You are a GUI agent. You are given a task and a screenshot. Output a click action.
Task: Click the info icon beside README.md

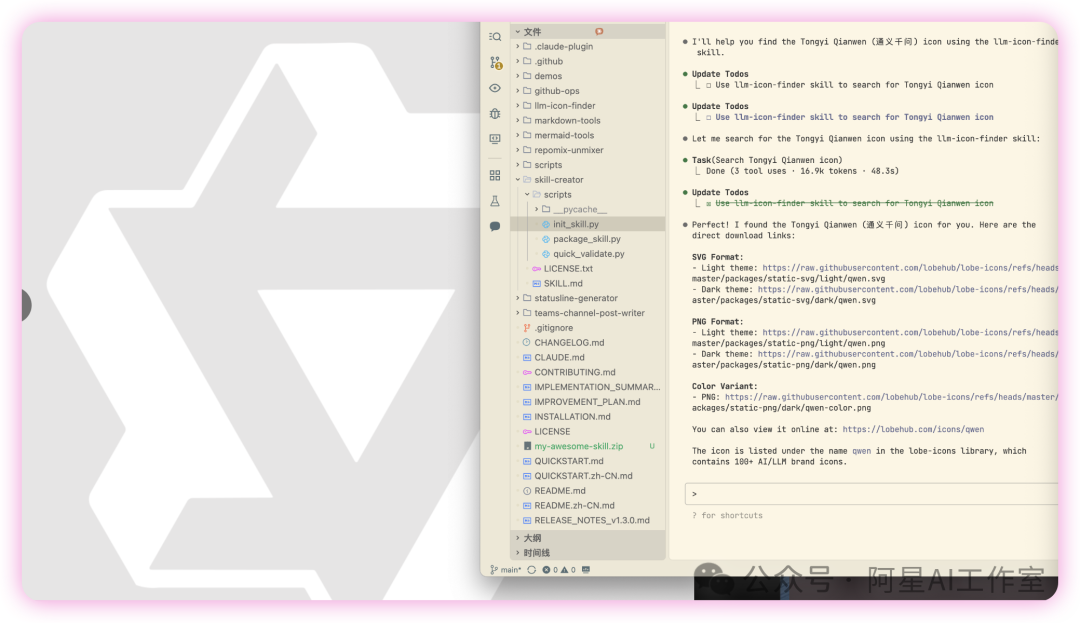point(527,491)
